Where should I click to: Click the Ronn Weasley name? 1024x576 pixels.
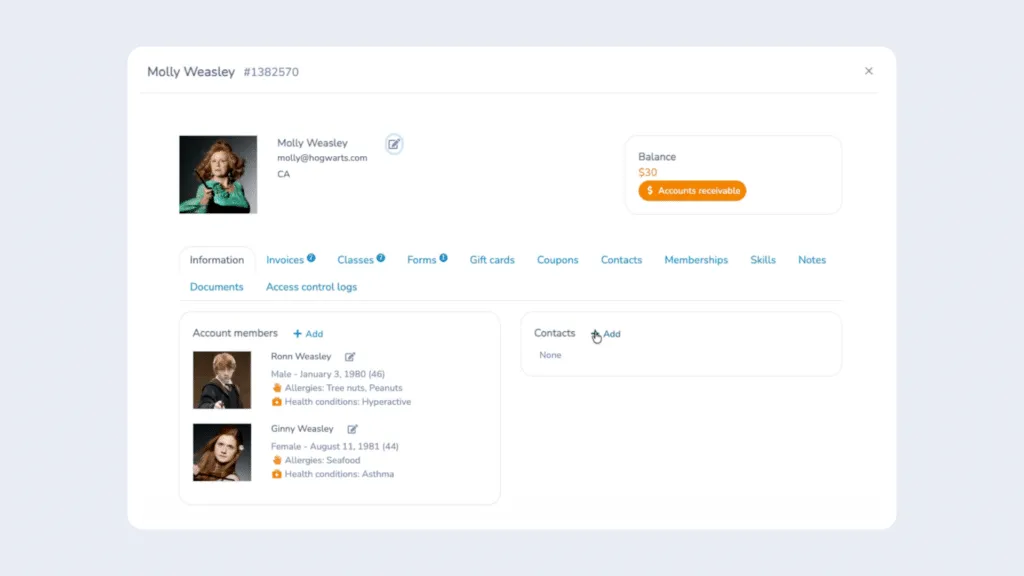[301, 357]
